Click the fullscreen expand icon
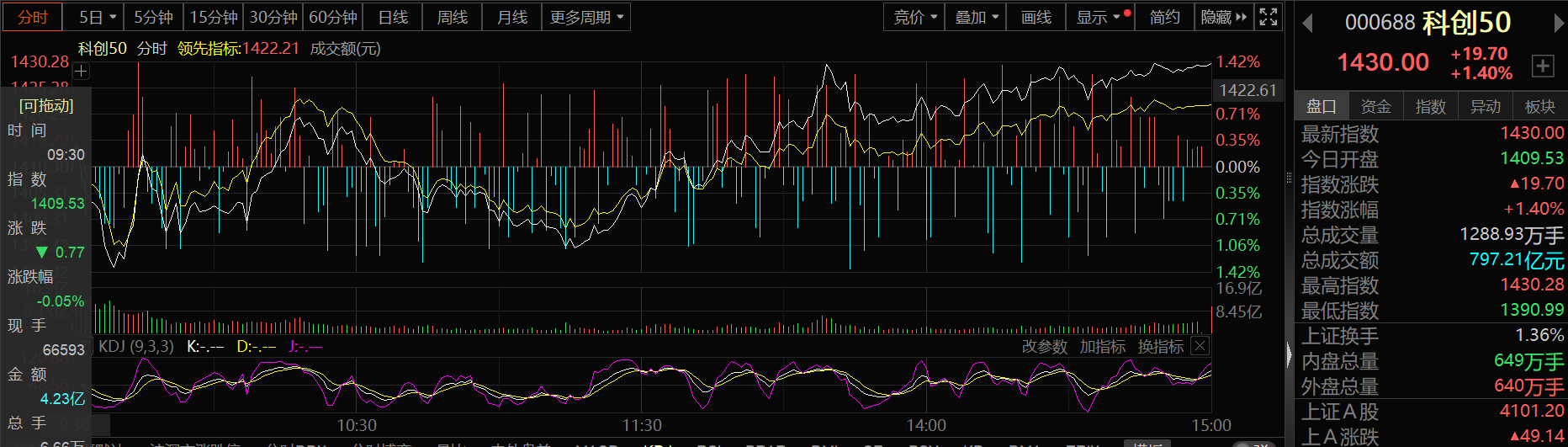This screenshot has height=447, width=1568. pos(1268,17)
